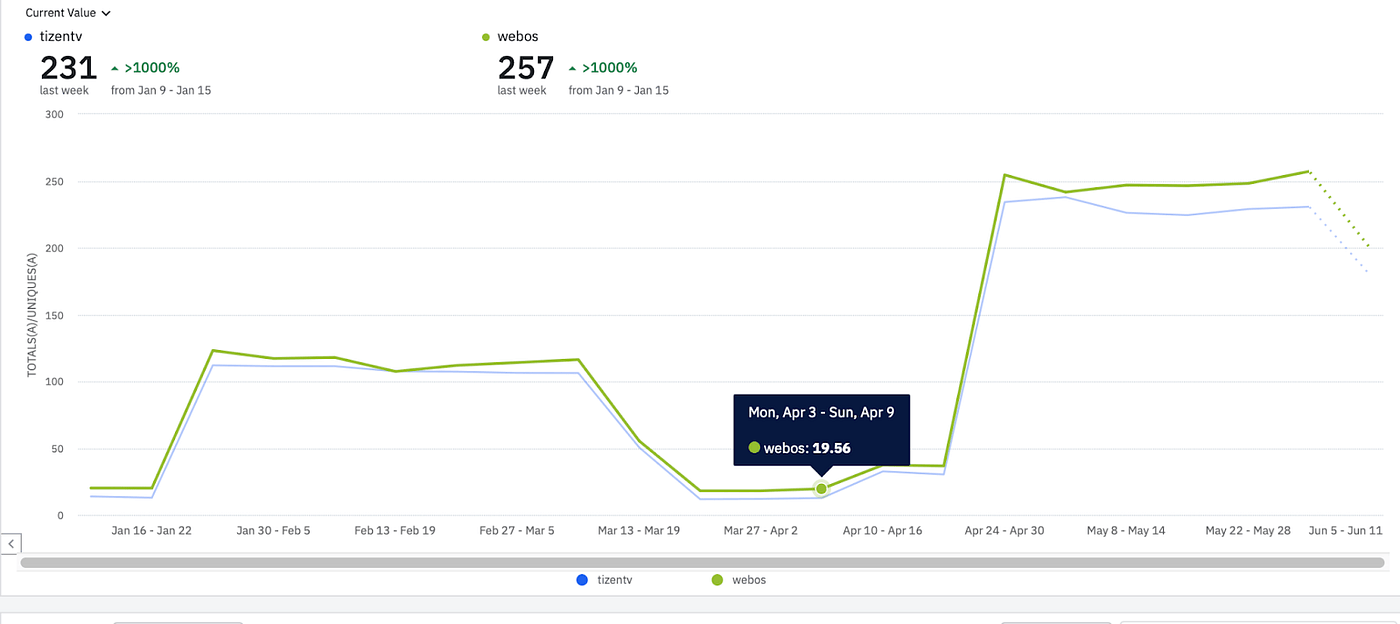Toggle the webos series in bottom legend
The height and width of the screenshot is (624, 1400).
[739, 579]
